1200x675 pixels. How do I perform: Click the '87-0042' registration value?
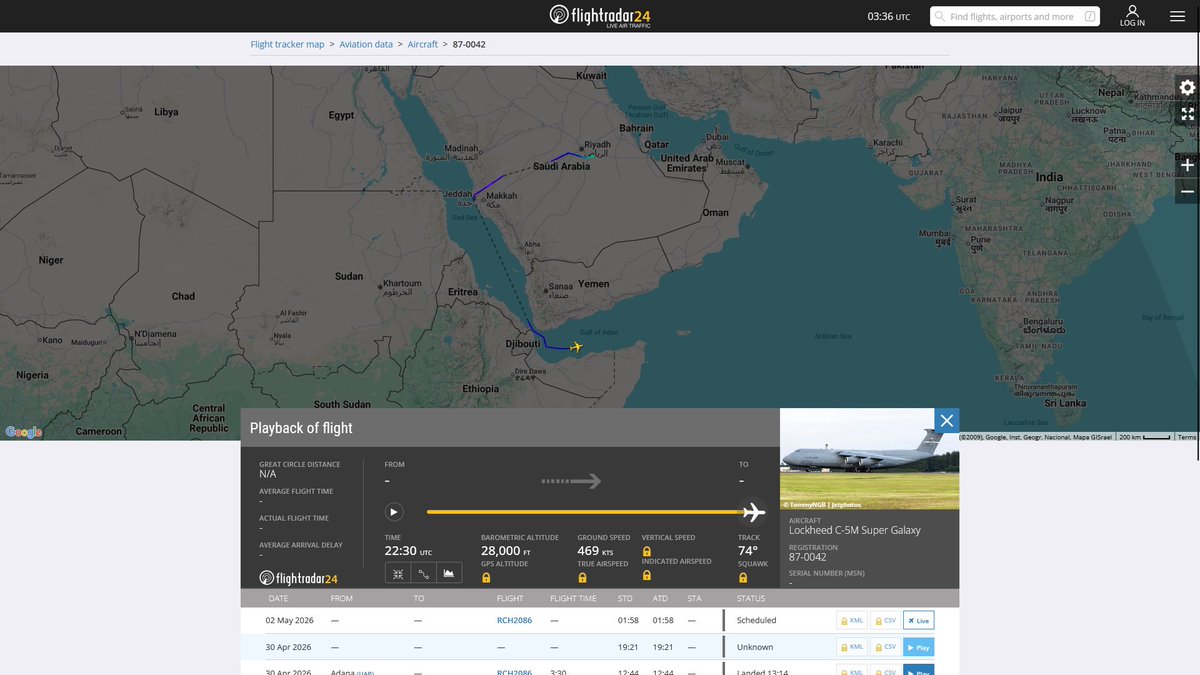click(807, 557)
